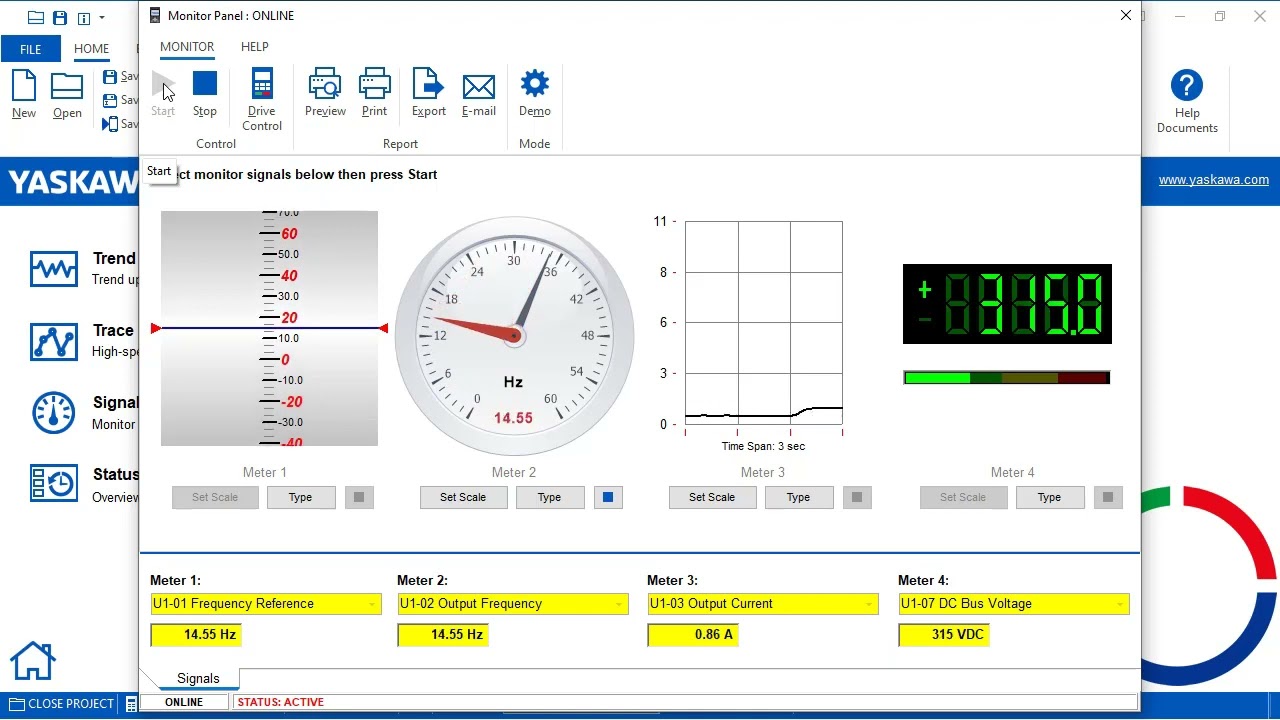Click the quick access save icon
Screen dimensions: 1280x720
(60, 18)
